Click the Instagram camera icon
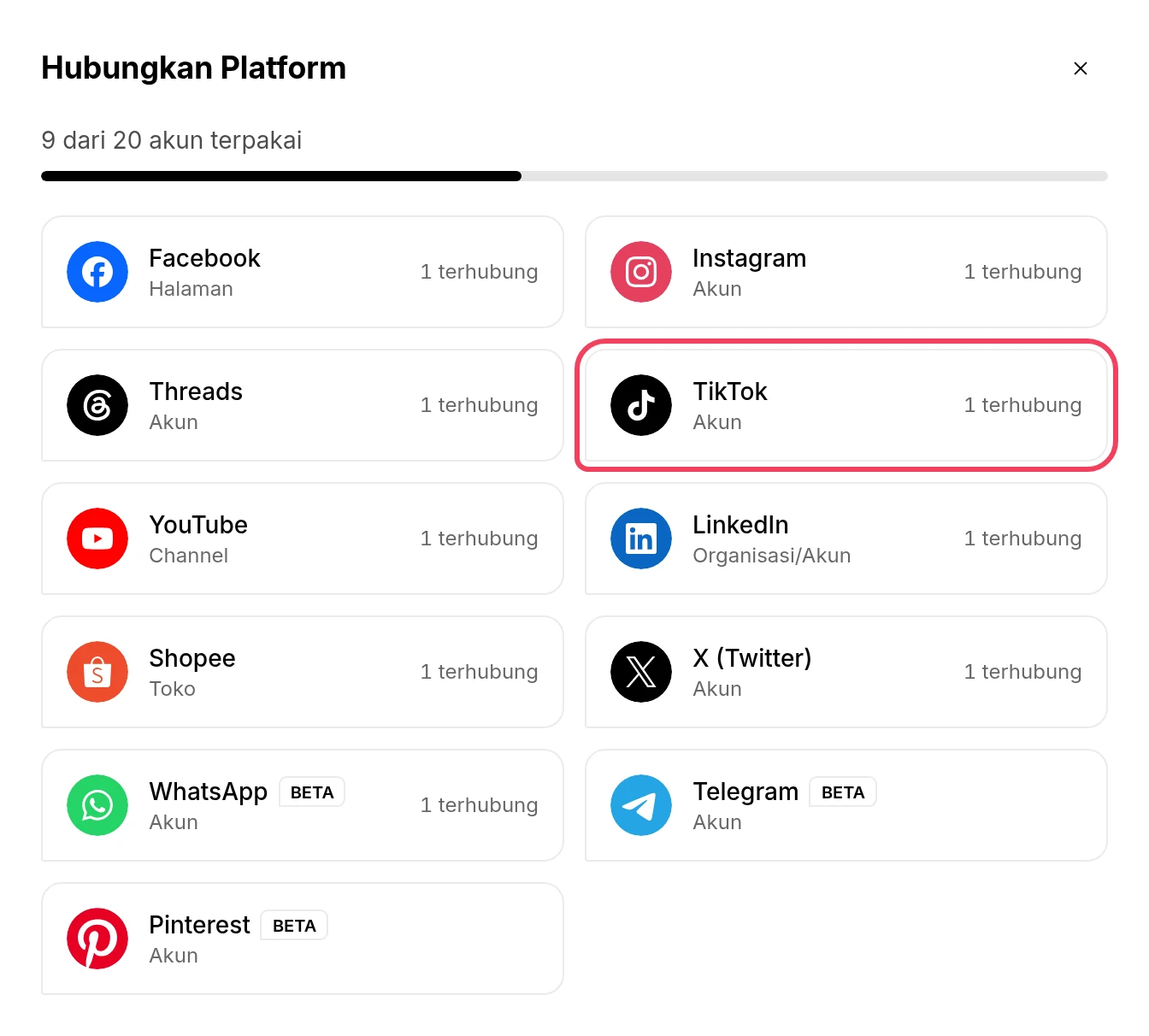The width and height of the screenshot is (1149, 1036). coord(641,272)
